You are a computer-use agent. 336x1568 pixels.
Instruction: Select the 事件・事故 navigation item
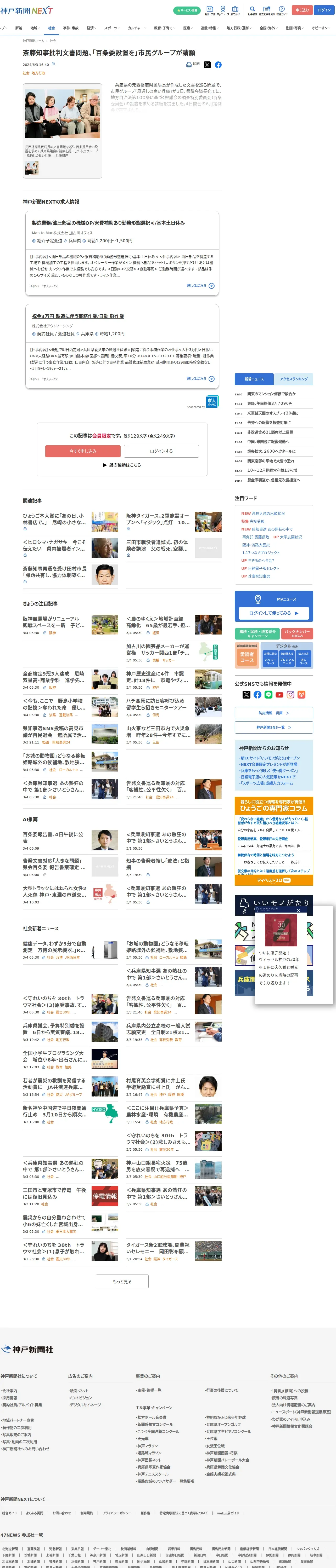coord(71,28)
